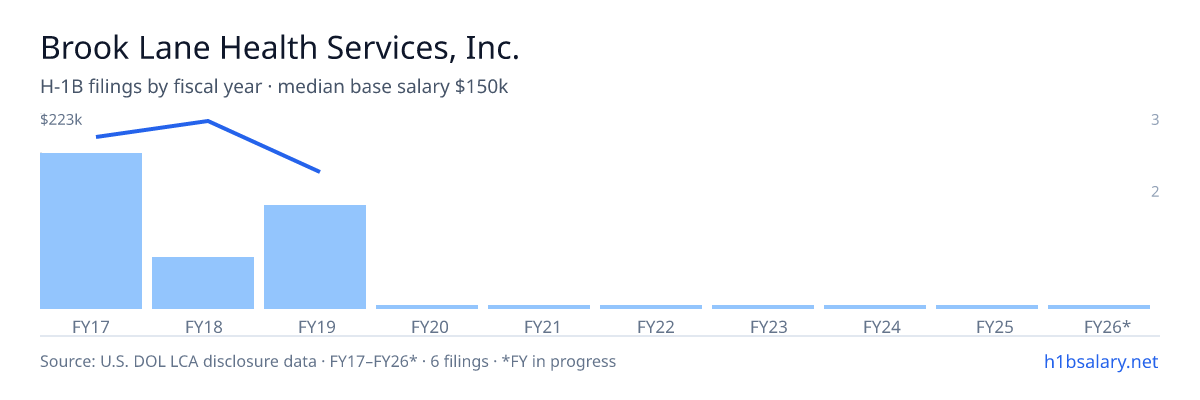Click the Brook Lane Health Services title
This screenshot has height=400, width=1200.
(x=280, y=47)
